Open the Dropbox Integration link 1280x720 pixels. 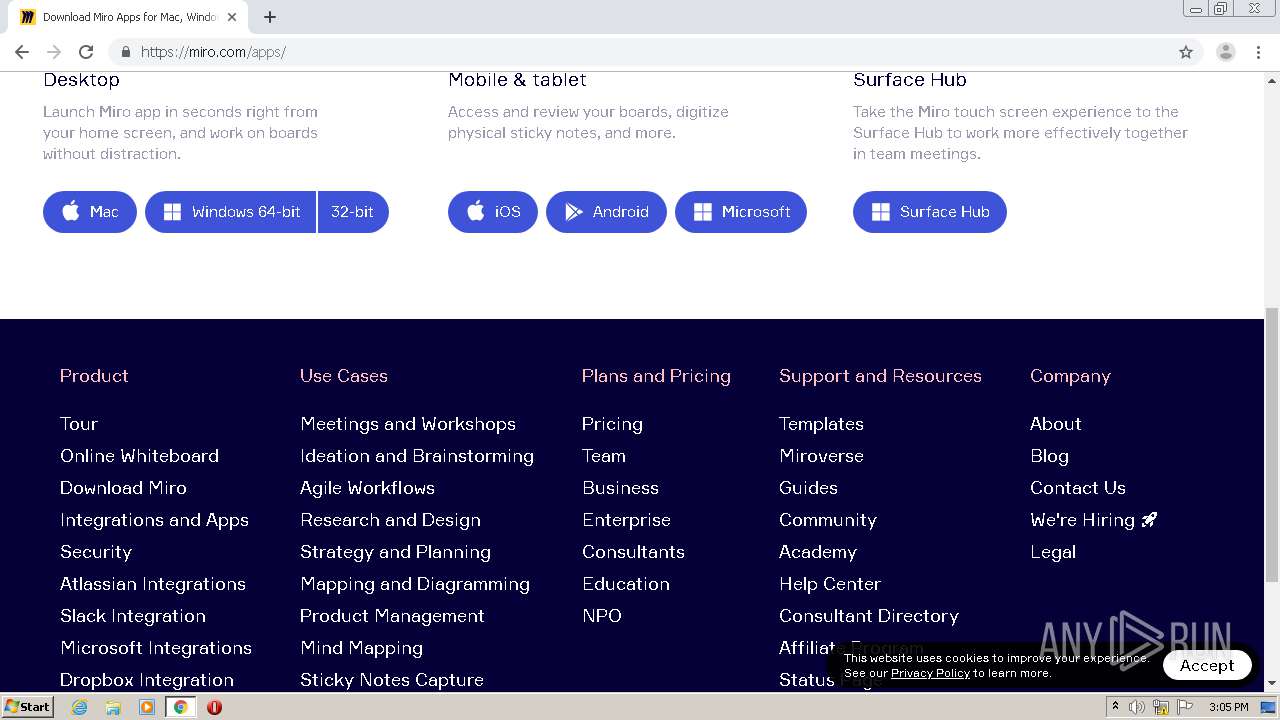pyautogui.click(x=147, y=680)
